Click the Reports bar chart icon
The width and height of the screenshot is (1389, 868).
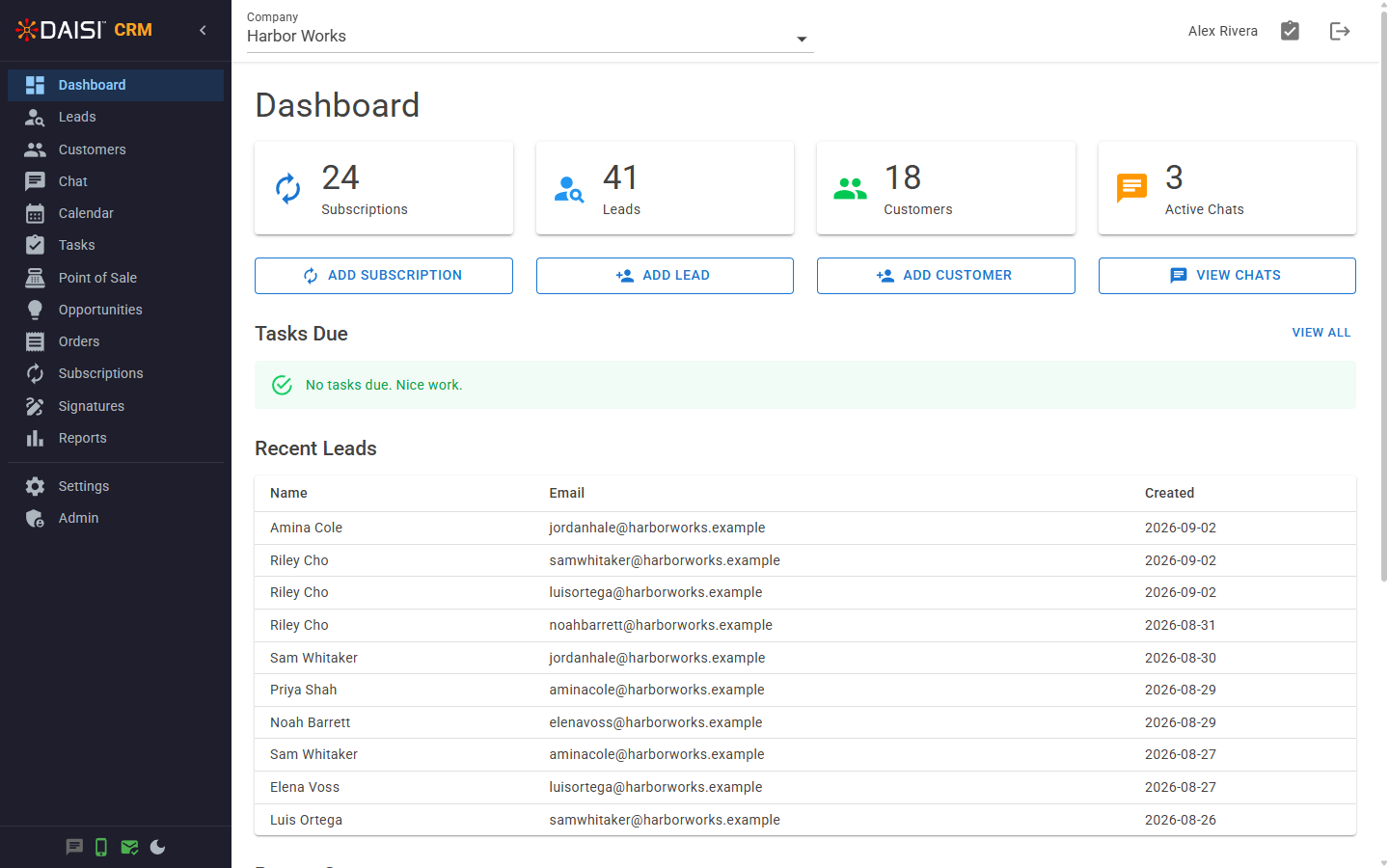pyautogui.click(x=35, y=438)
